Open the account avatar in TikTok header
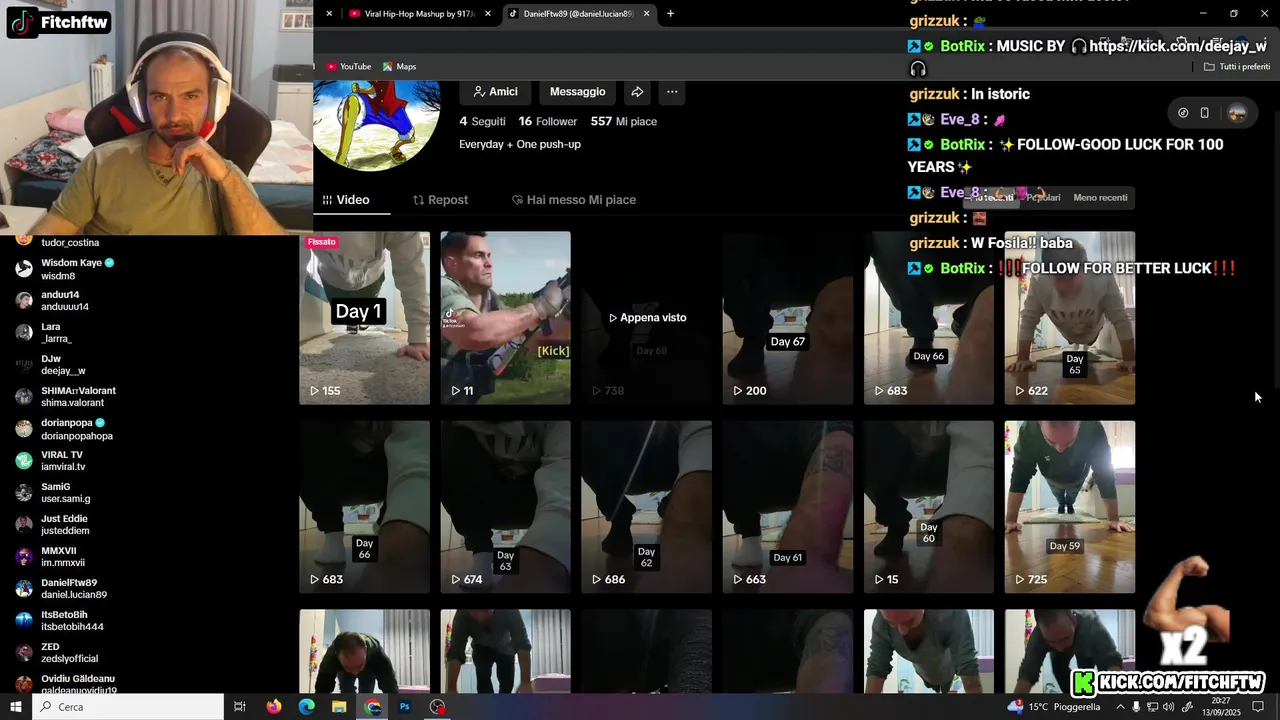 pyautogui.click(x=1237, y=113)
